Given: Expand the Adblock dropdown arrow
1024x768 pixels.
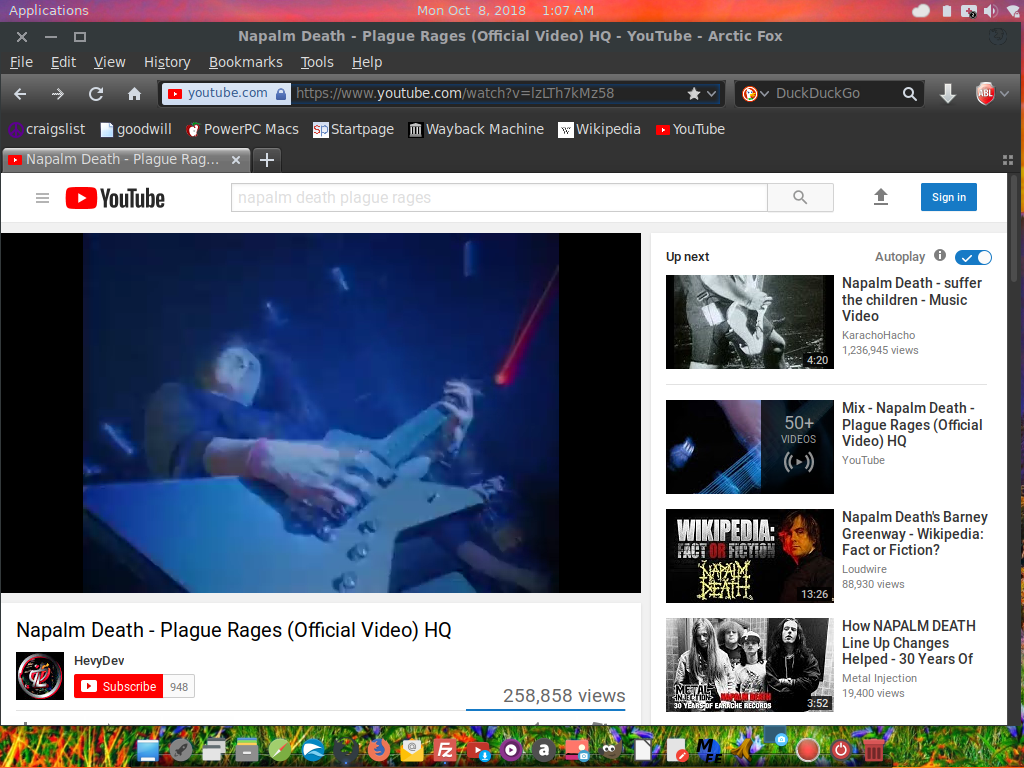Looking at the screenshot, I should point(1004,93).
